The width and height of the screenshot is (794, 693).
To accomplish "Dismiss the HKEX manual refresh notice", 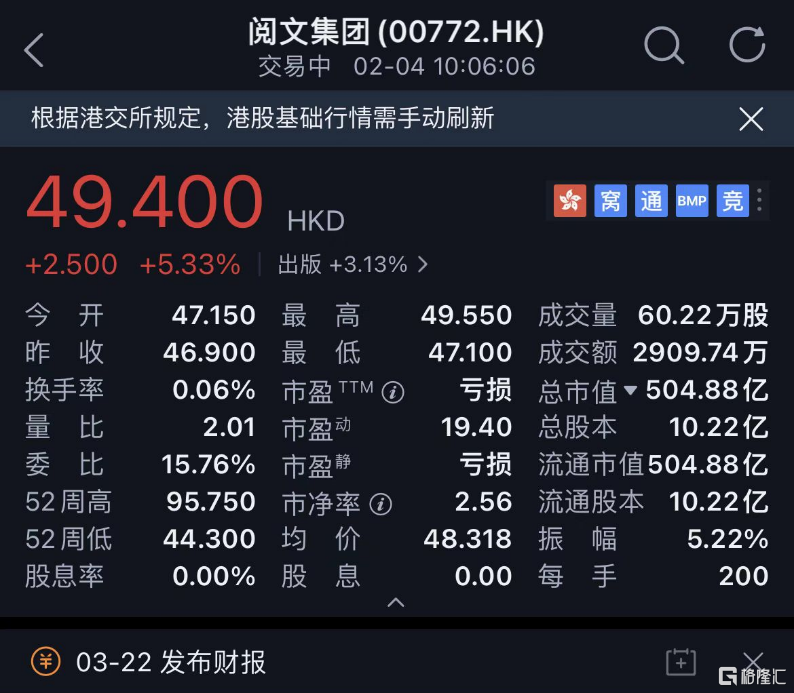I will [x=751, y=120].
